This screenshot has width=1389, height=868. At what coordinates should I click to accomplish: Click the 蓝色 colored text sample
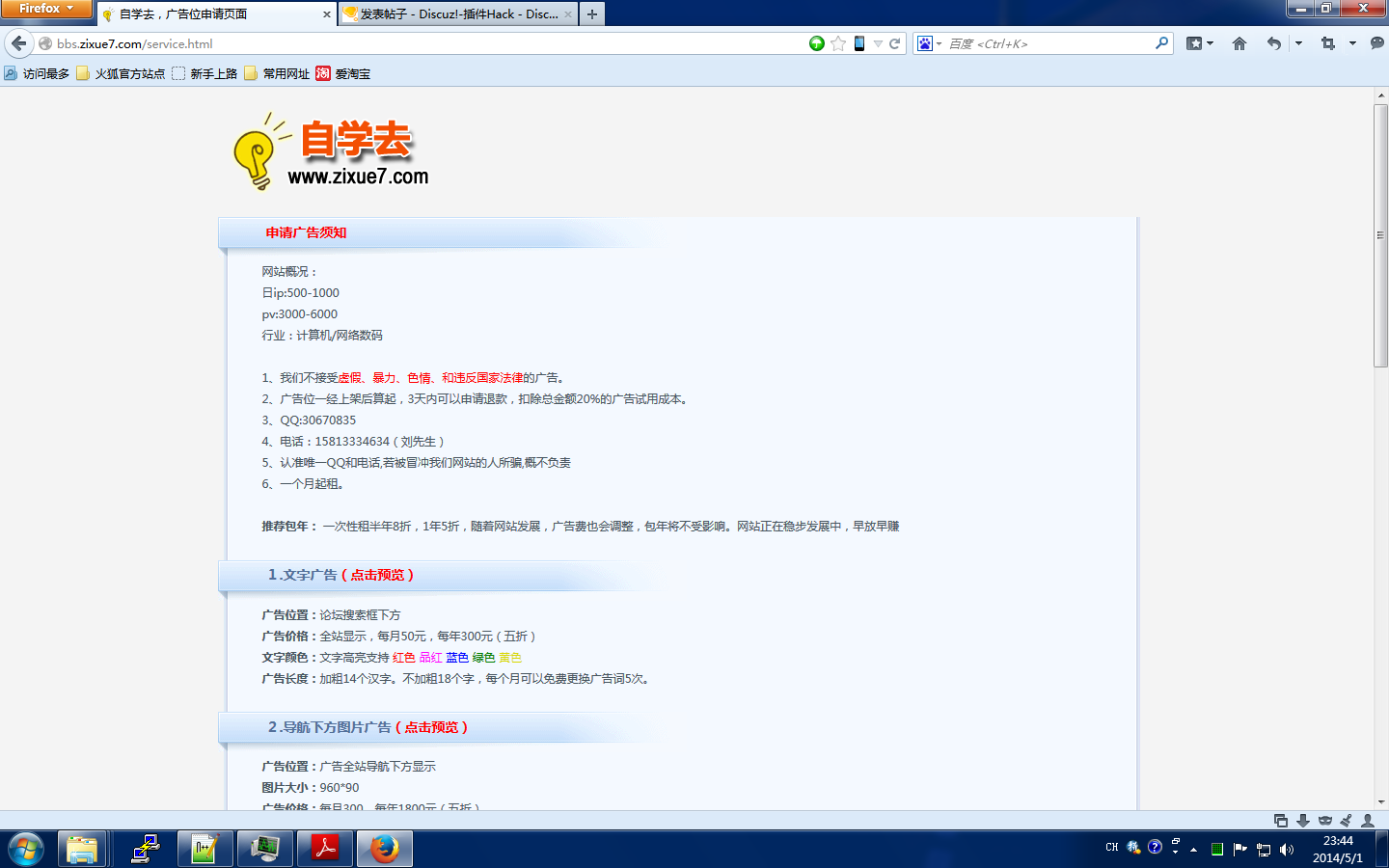tap(457, 658)
